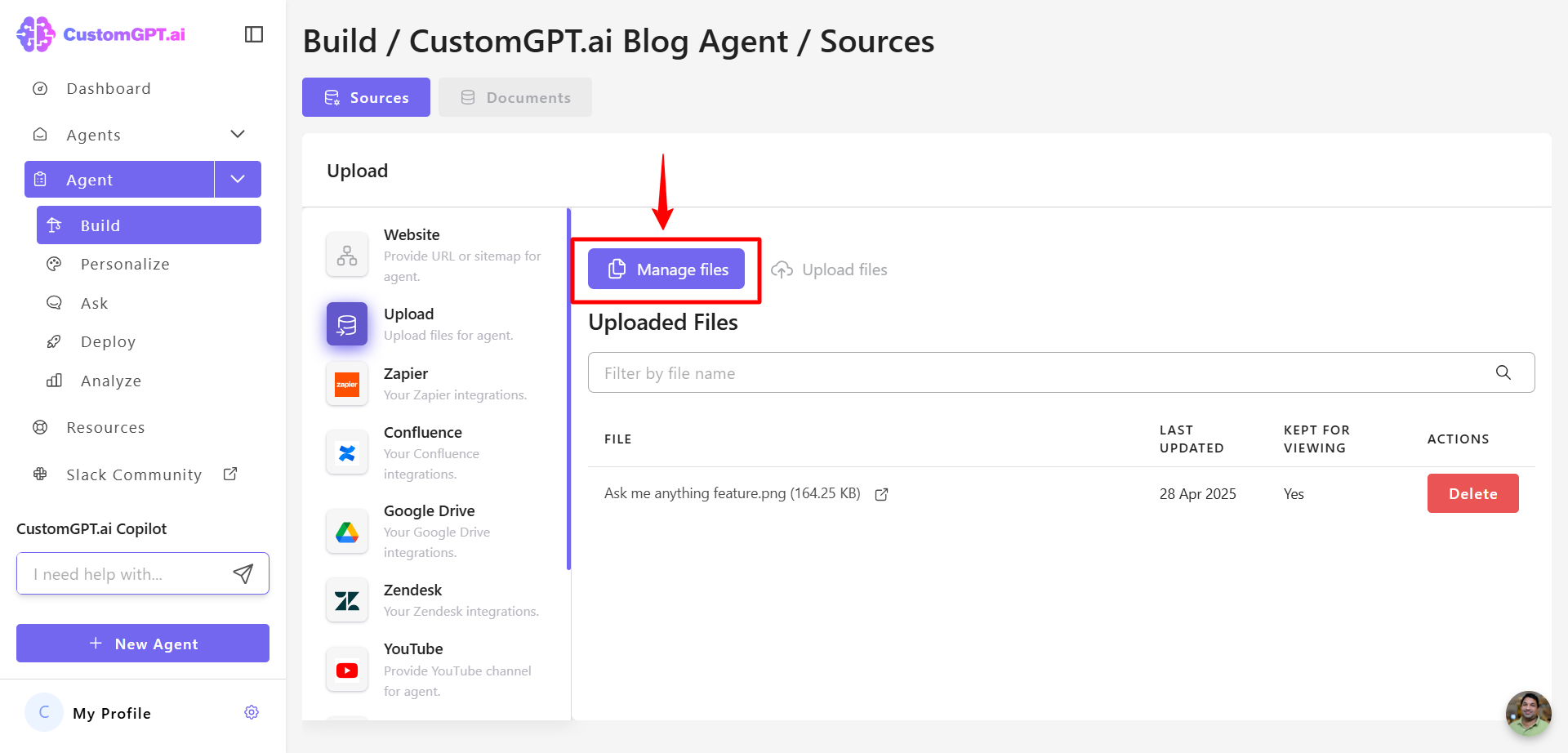This screenshot has height=753, width=1568.
Task: Expand the Agents chevron
Action: (x=238, y=134)
